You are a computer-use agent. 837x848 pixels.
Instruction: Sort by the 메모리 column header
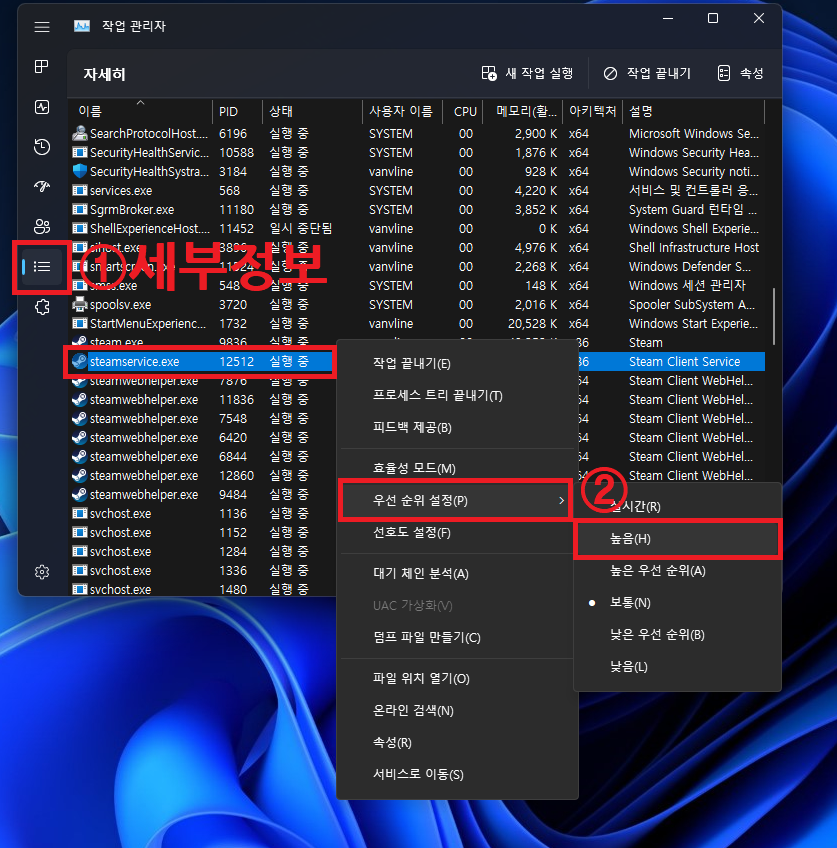click(x=523, y=111)
